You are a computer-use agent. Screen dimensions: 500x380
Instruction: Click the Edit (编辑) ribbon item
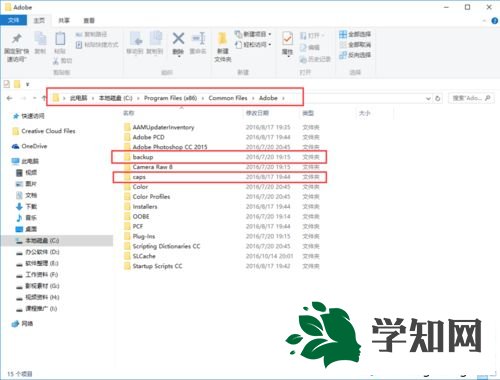310,48
